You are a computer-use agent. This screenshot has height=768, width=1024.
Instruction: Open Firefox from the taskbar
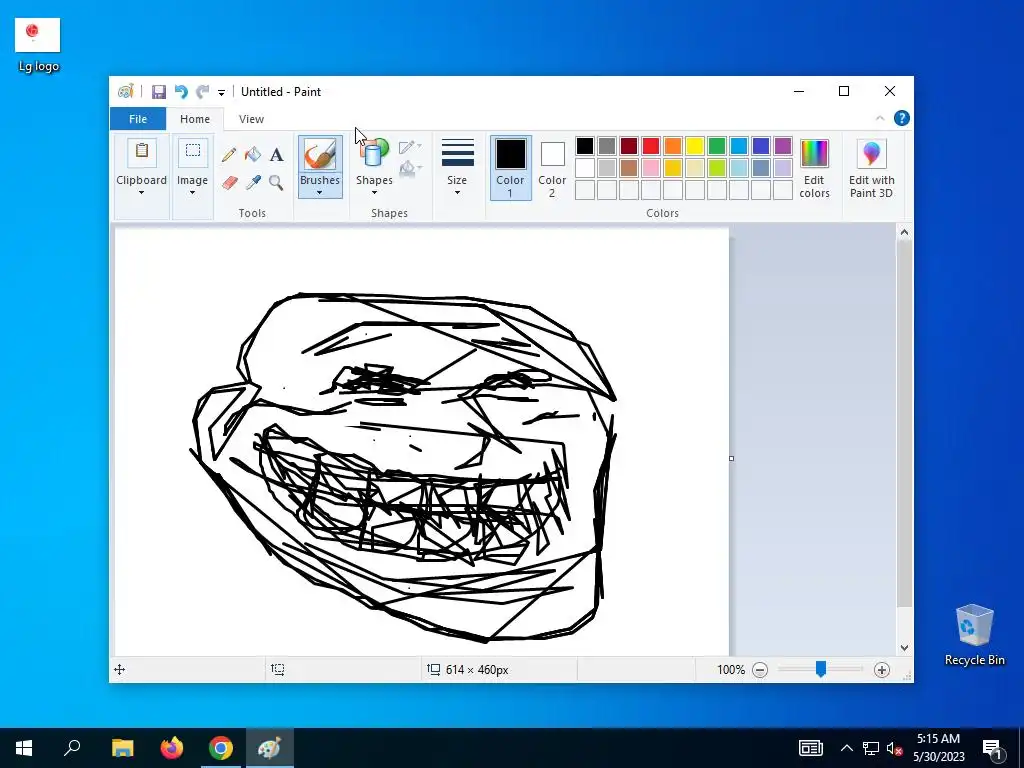coord(172,748)
